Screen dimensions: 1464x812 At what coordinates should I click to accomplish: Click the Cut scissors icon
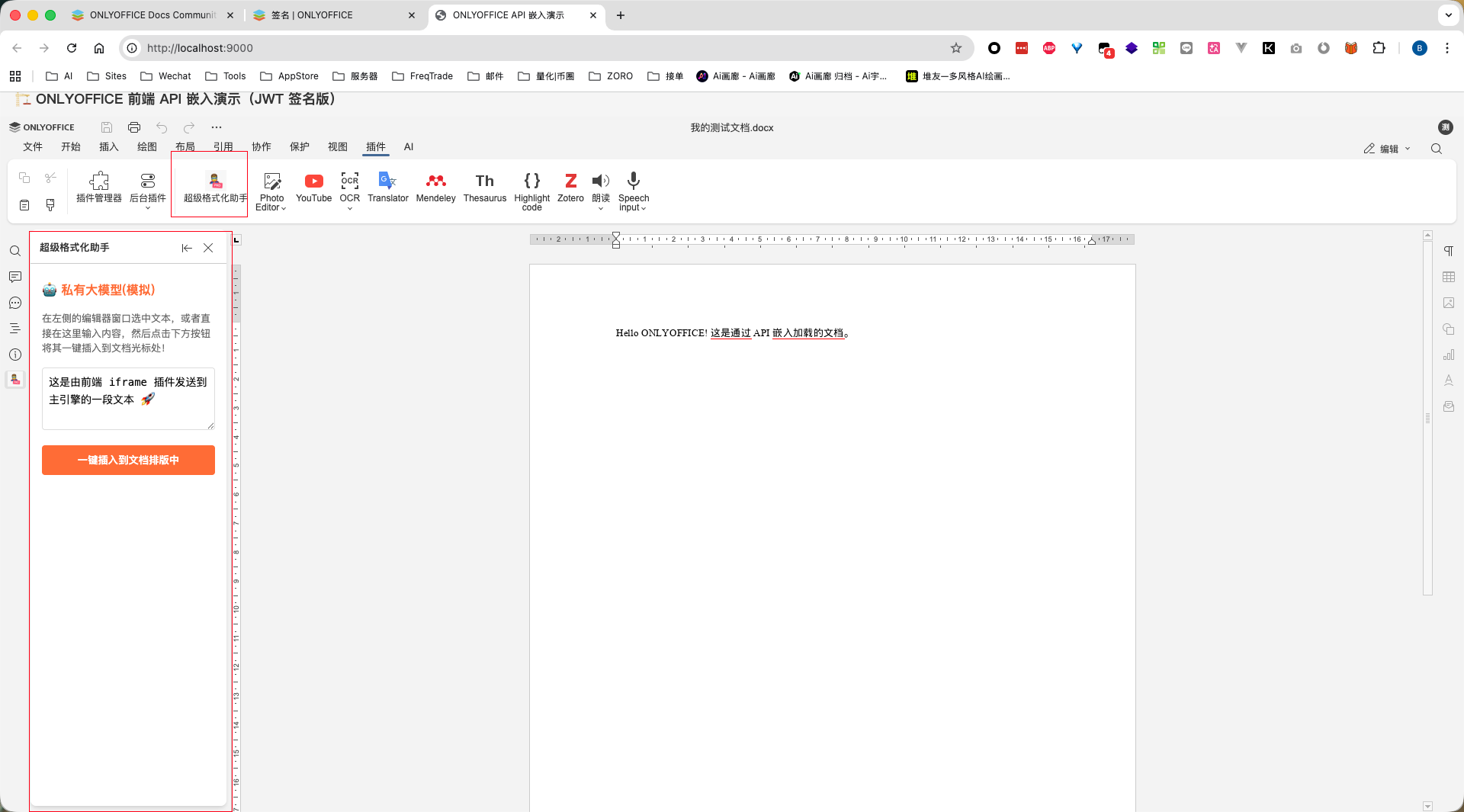(x=50, y=178)
